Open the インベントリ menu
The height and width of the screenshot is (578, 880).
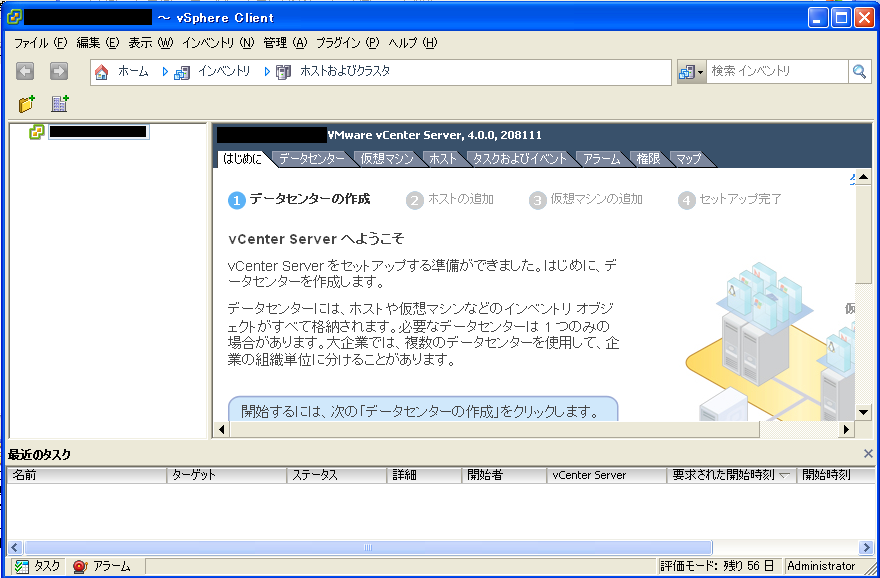coord(218,43)
